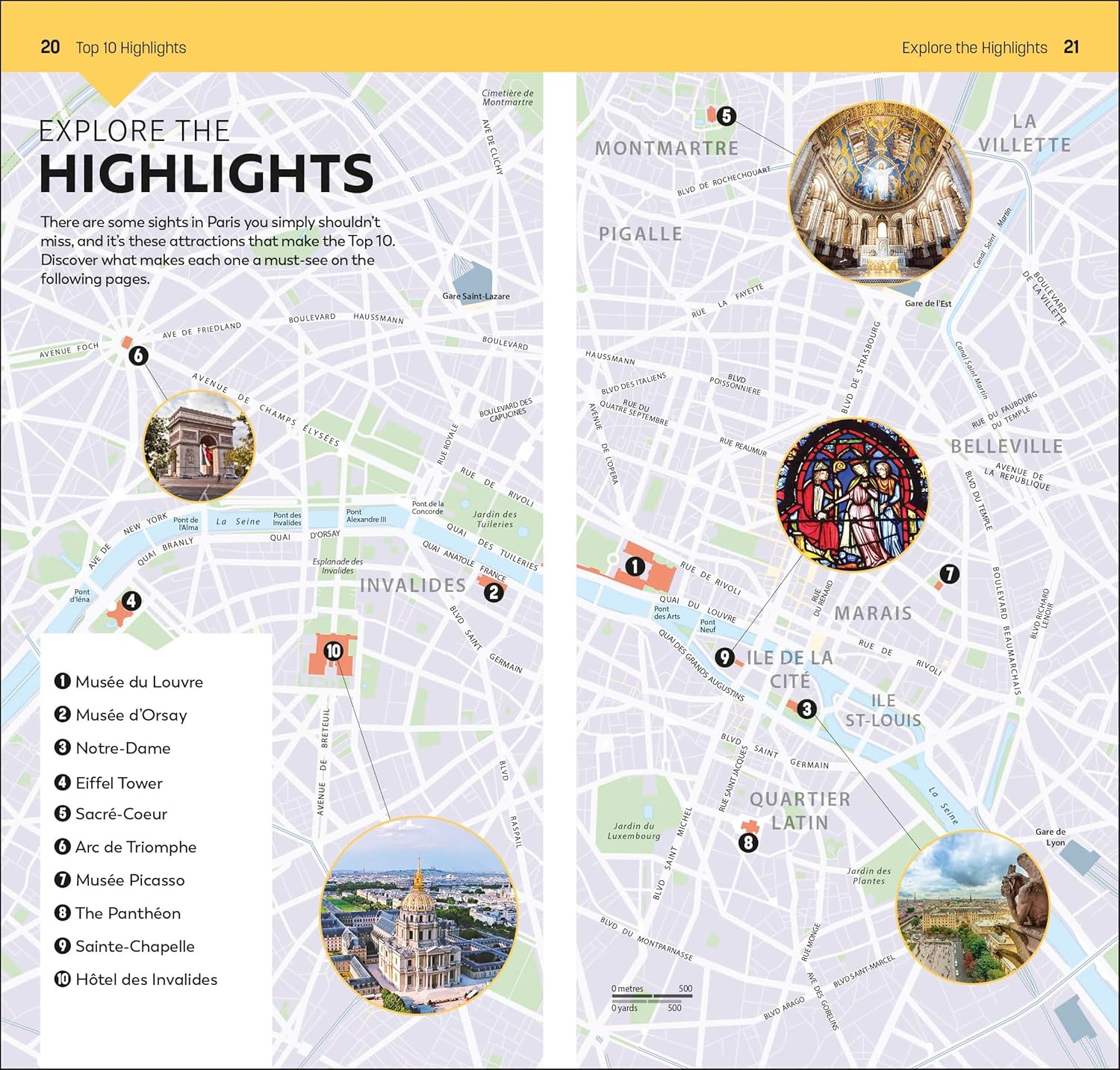
Task: View the stained glass window photo
Action: point(851,494)
